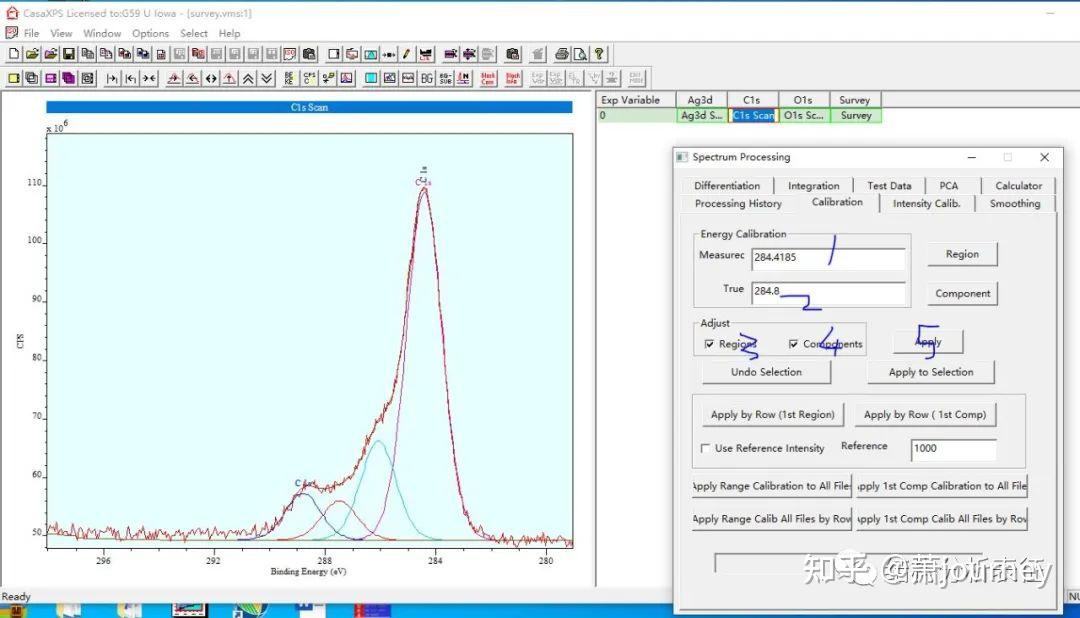The height and width of the screenshot is (618, 1080).
Task: Click the Apply by Row (1st Region) button
Action: 771,414
